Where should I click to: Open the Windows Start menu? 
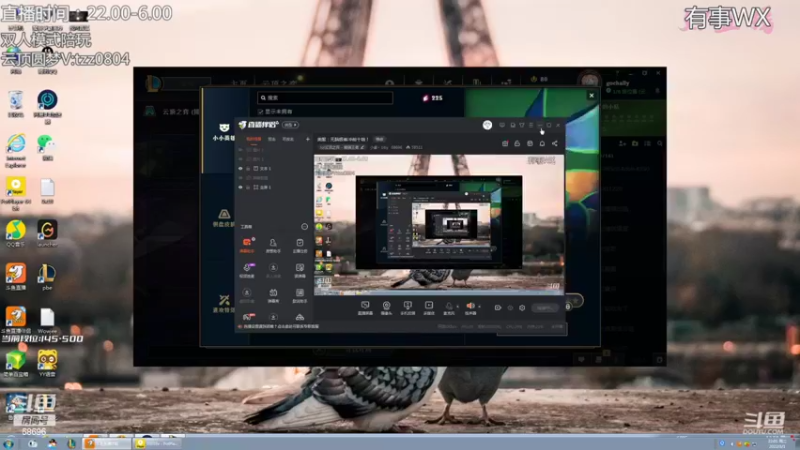click(x=9, y=443)
